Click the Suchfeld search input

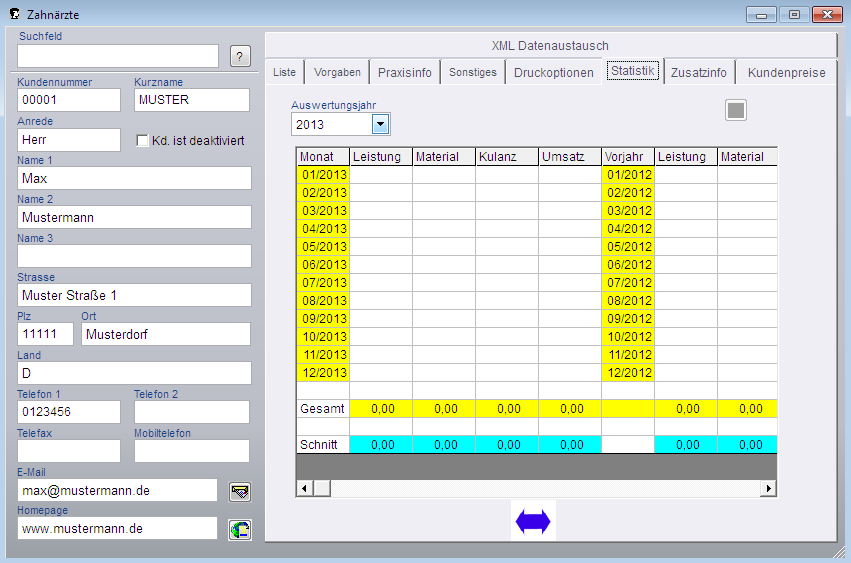(x=118, y=56)
